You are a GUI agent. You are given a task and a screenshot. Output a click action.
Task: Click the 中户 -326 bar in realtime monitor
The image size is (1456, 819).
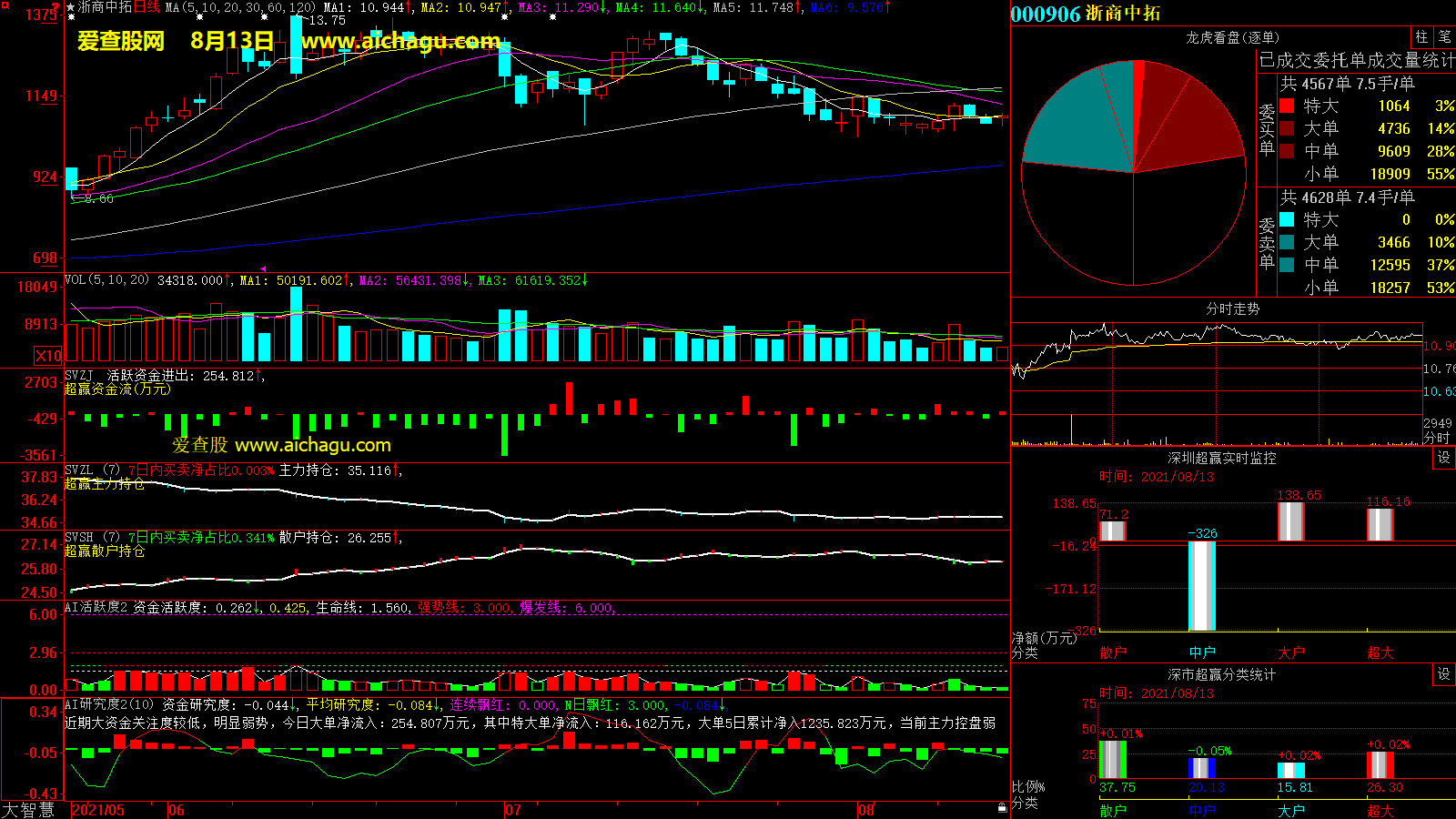pyautogui.click(x=1202, y=585)
